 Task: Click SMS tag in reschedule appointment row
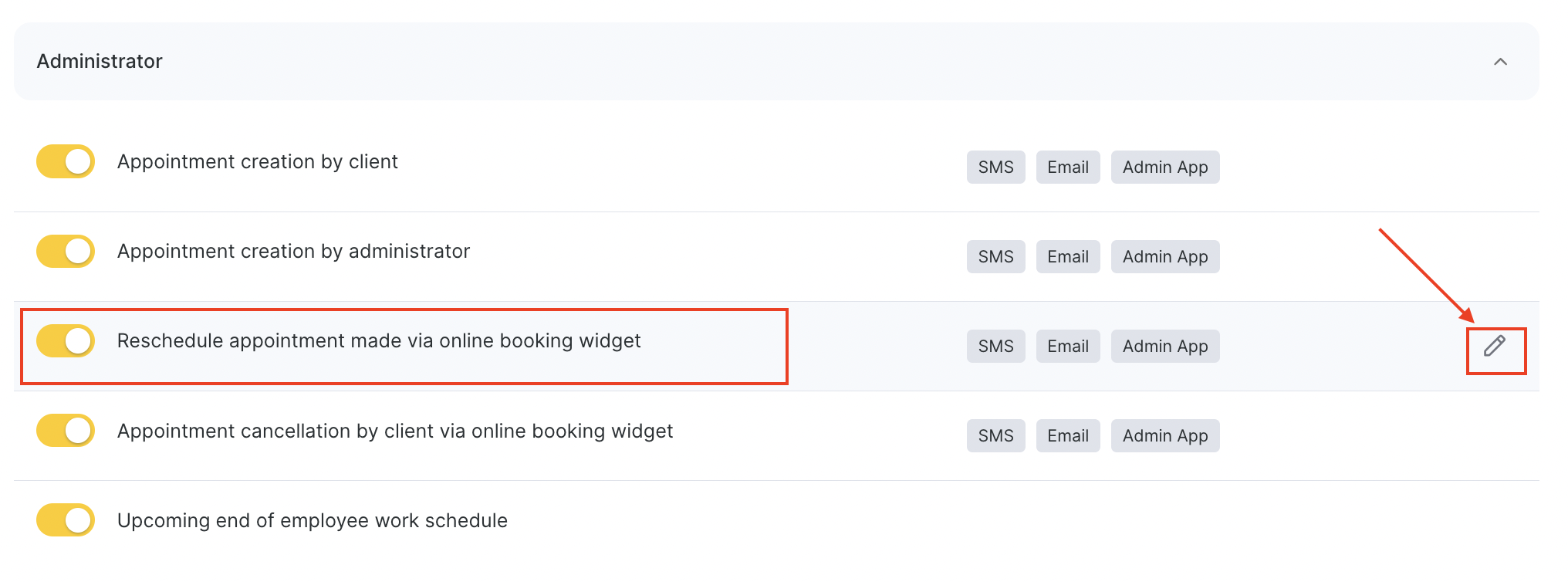point(995,346)
